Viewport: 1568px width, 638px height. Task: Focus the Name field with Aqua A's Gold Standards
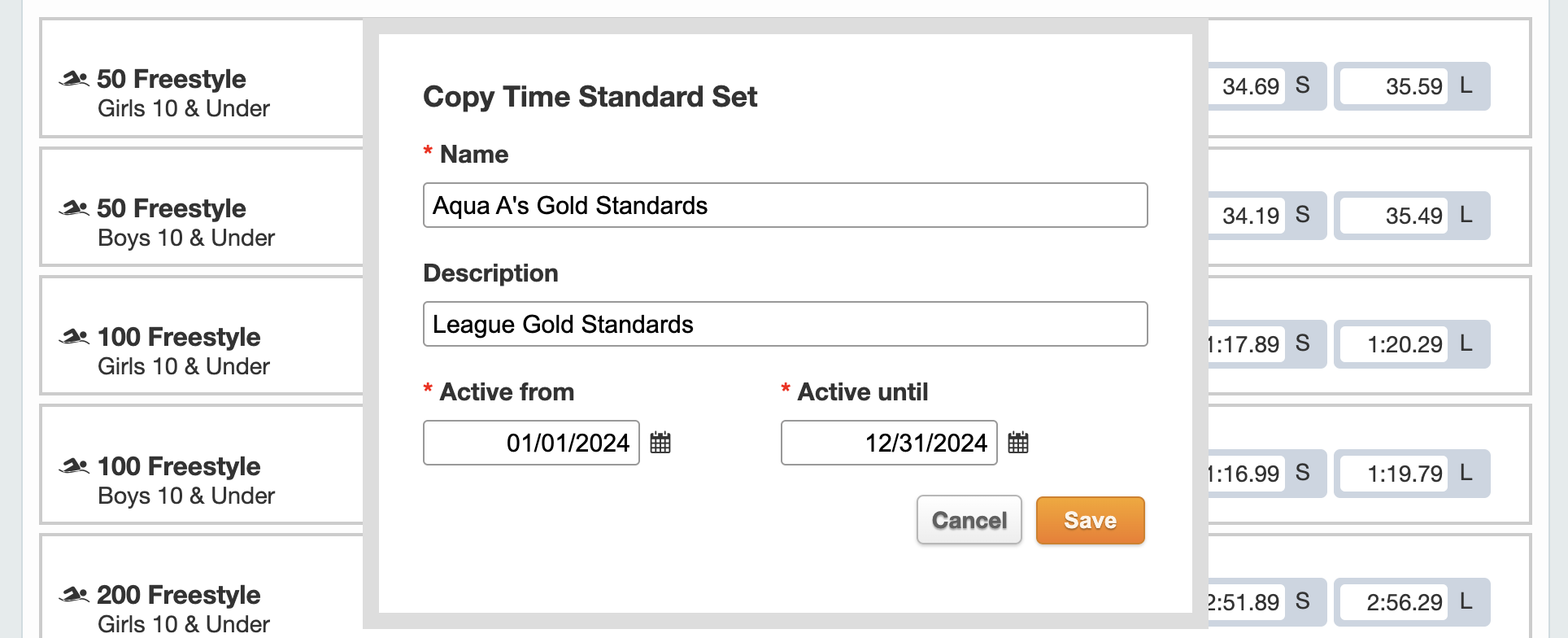[x=785, y=205]
